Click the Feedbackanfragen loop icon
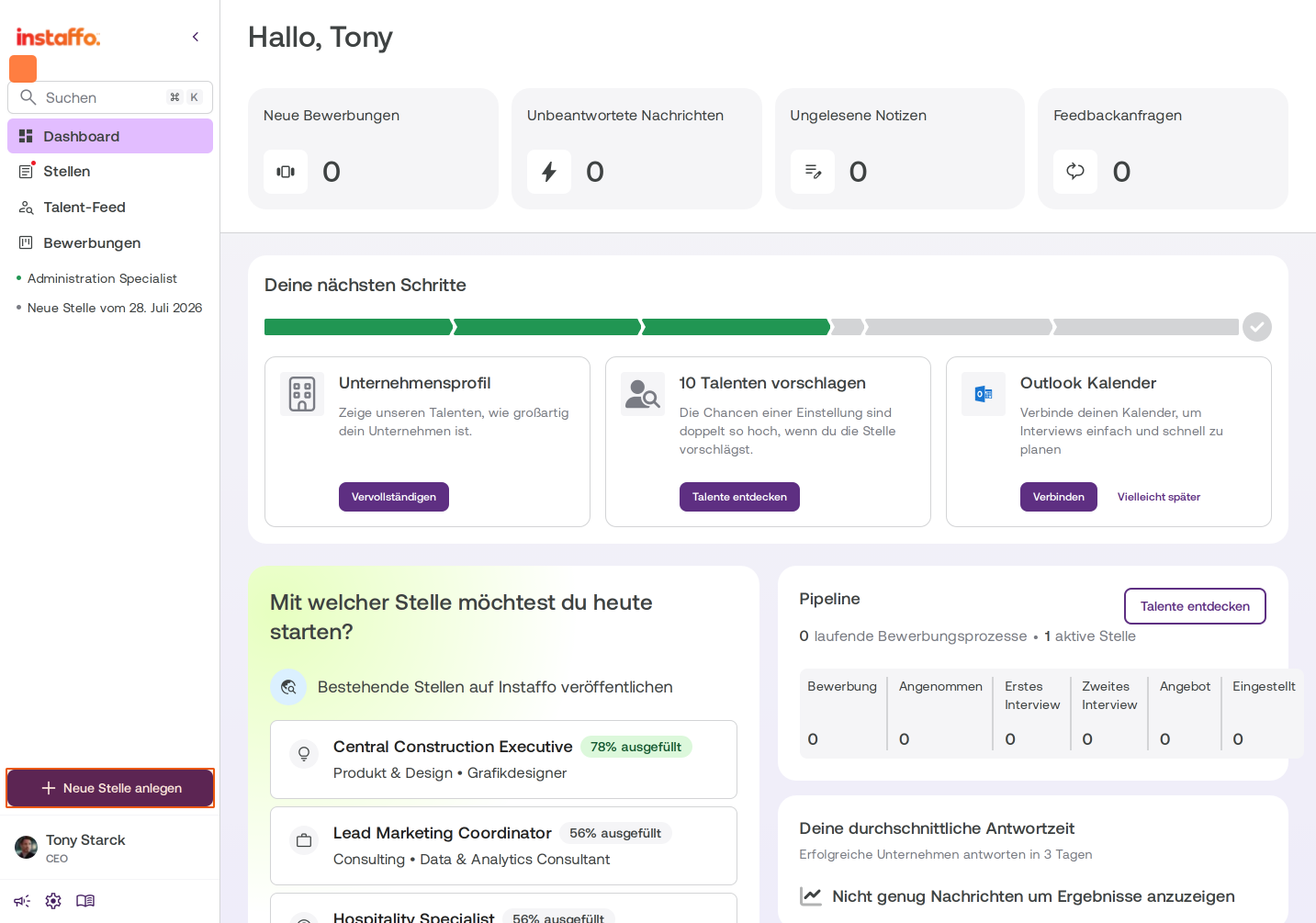This screenshot has width=1316, height=923. point(1075,172)
